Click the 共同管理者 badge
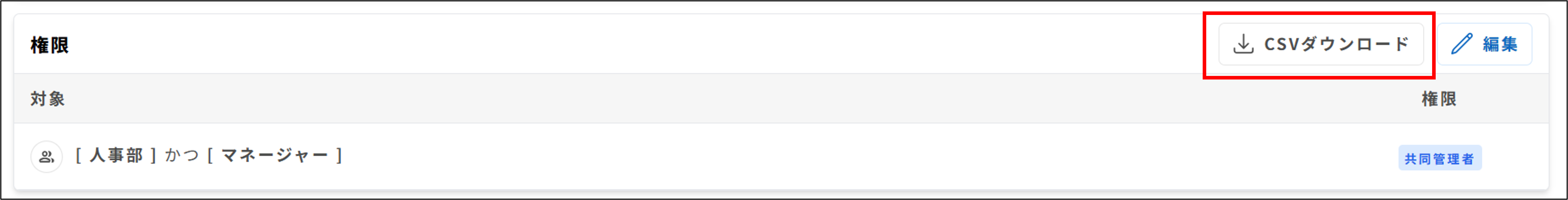Screen dimensions: 1568x200 click(x=1439, y=159)
